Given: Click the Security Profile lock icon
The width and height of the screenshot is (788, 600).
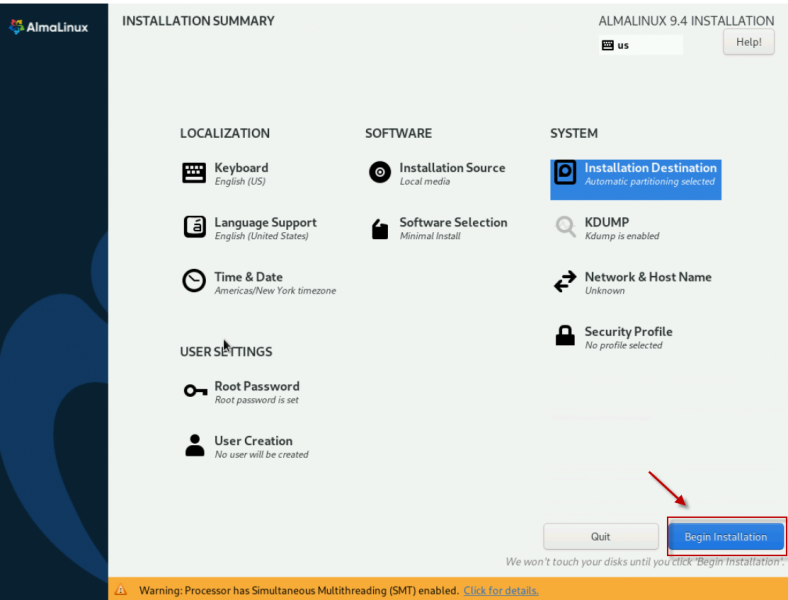Looking at the screenshot, I should (565, 335).
